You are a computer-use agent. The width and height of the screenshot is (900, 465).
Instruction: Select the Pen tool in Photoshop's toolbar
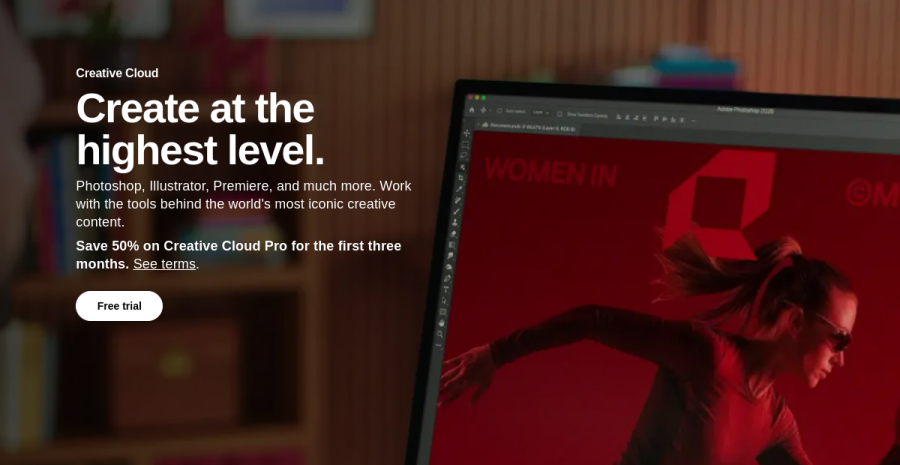coord(447,278)
